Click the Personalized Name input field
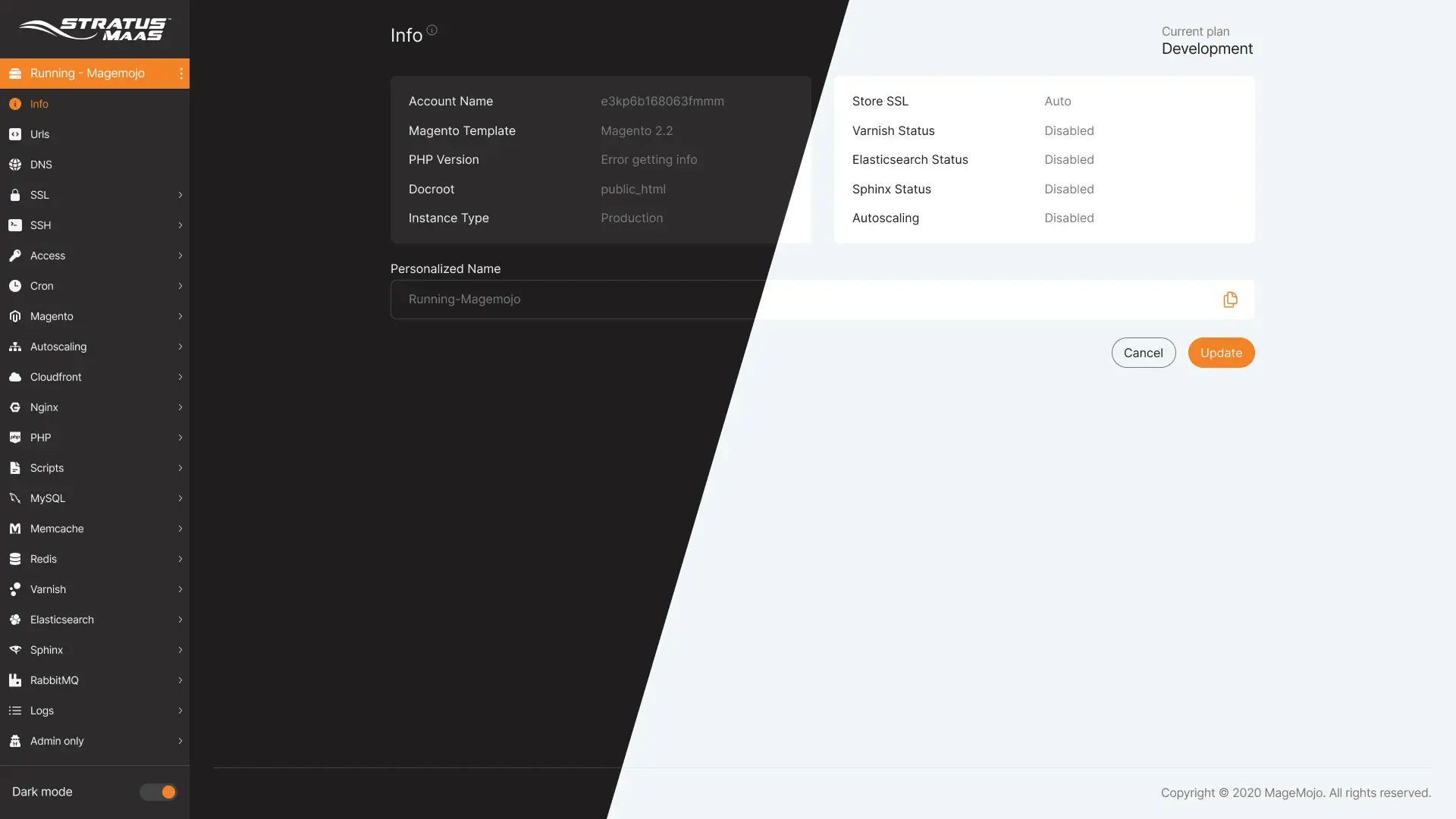Screen dimensions: 1456x819 tap(822, 300)
